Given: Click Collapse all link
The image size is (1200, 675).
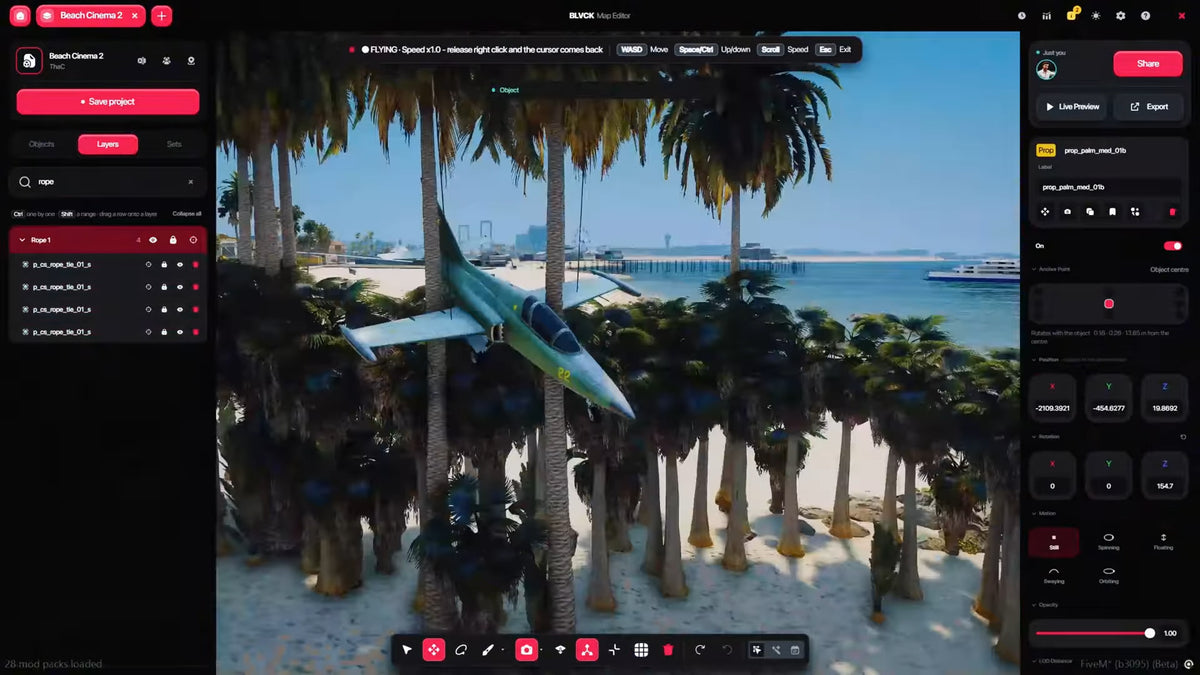Looking at the screenshot, I should [187, 214].
